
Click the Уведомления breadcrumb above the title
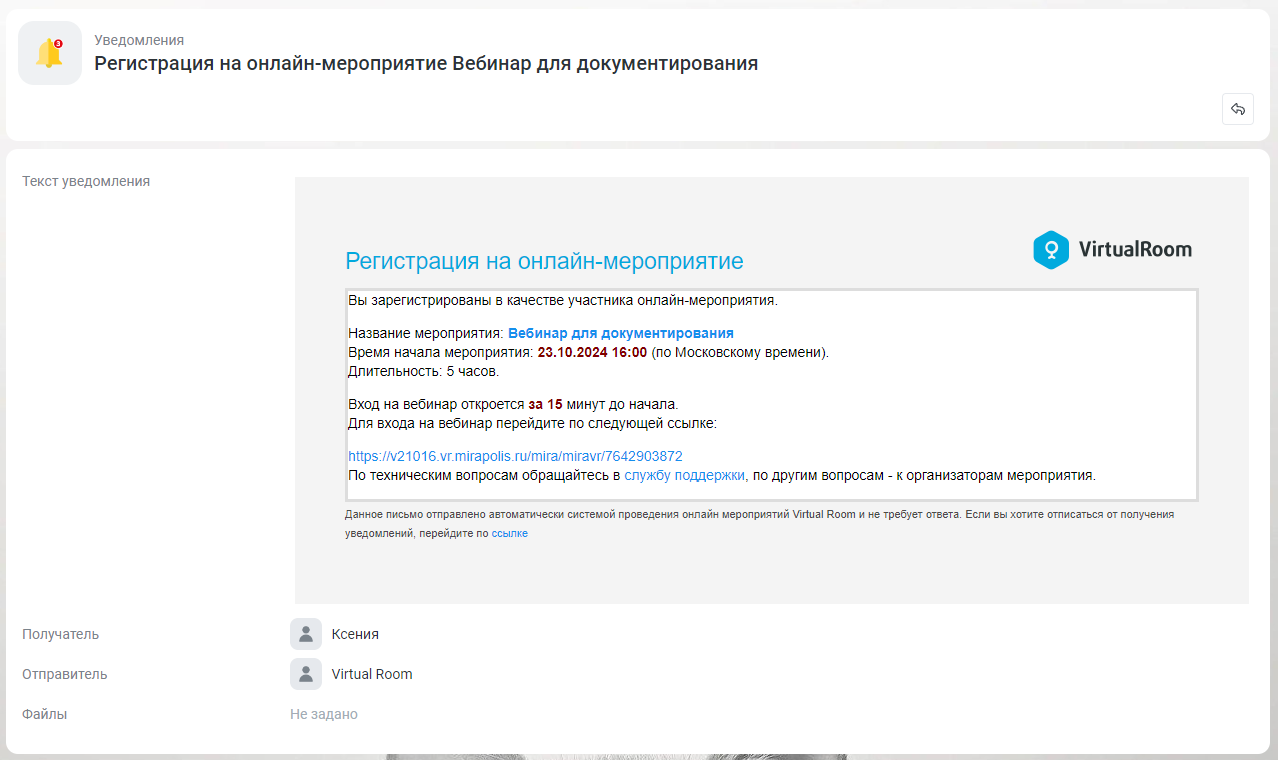tap(139, 40)
